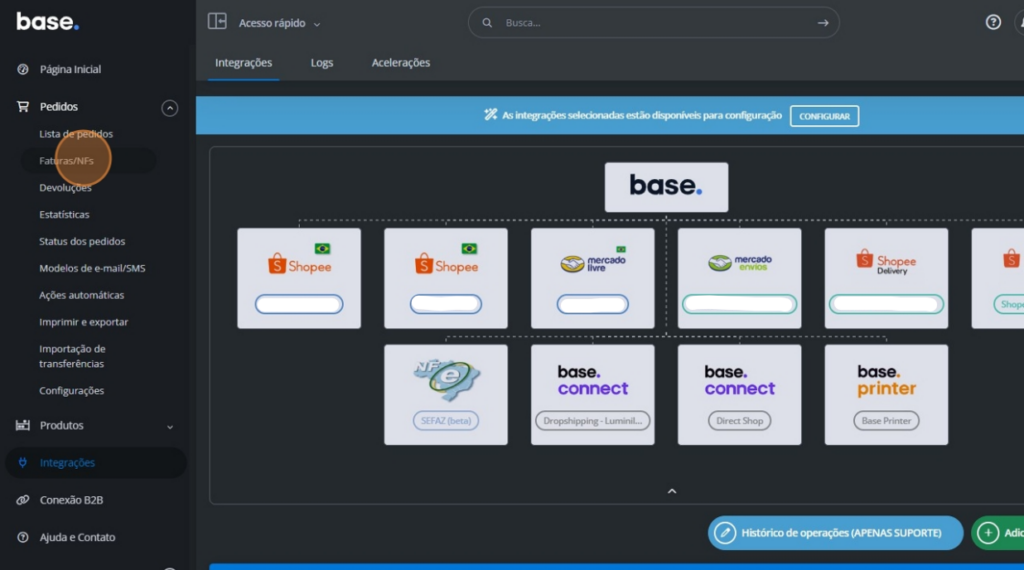The height and width of the screenshot is (570, 1024).
Task: Click the Página Inicial gauge icon
Action: click(23, 69)
